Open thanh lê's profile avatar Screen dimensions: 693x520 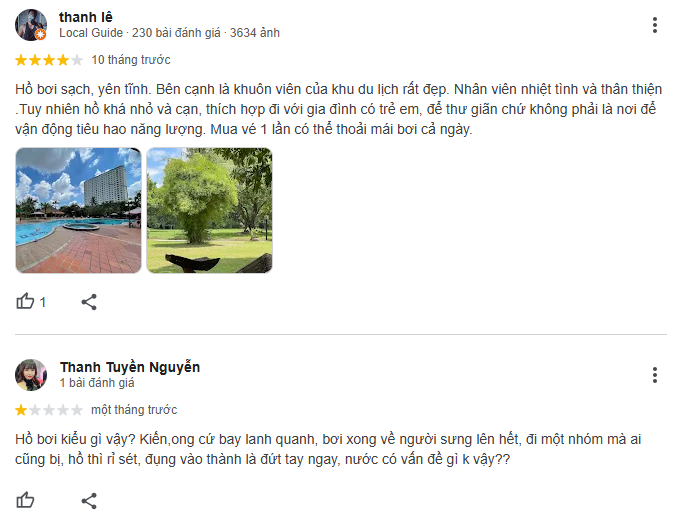pos(31,25)
